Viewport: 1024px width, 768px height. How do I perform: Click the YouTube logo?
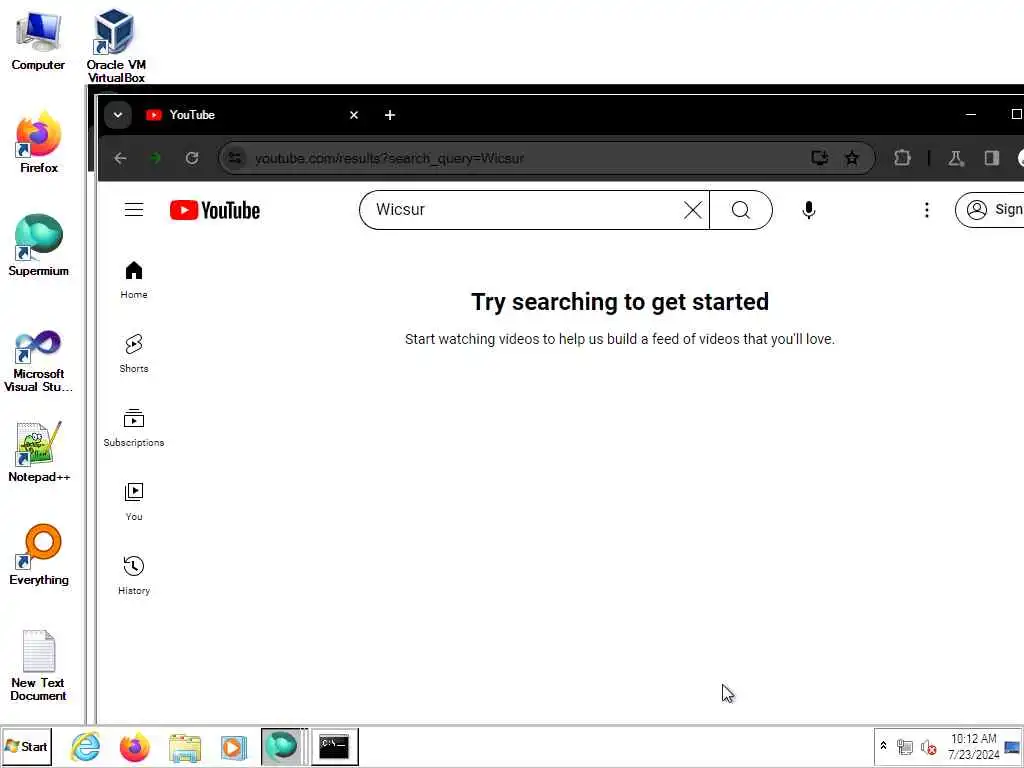point(215,210)
